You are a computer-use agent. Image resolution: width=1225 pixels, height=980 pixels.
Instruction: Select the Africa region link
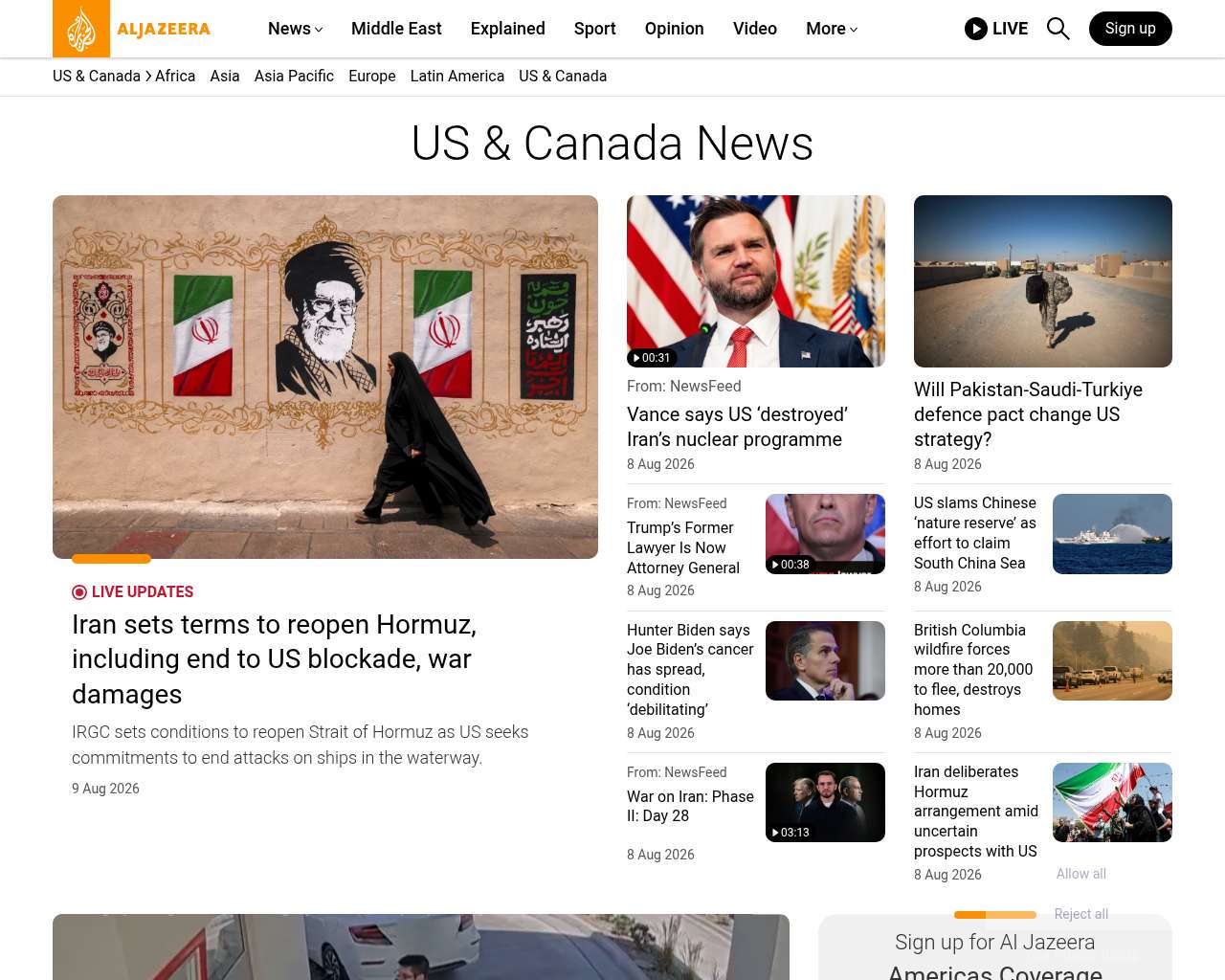(x=175, y=77)
